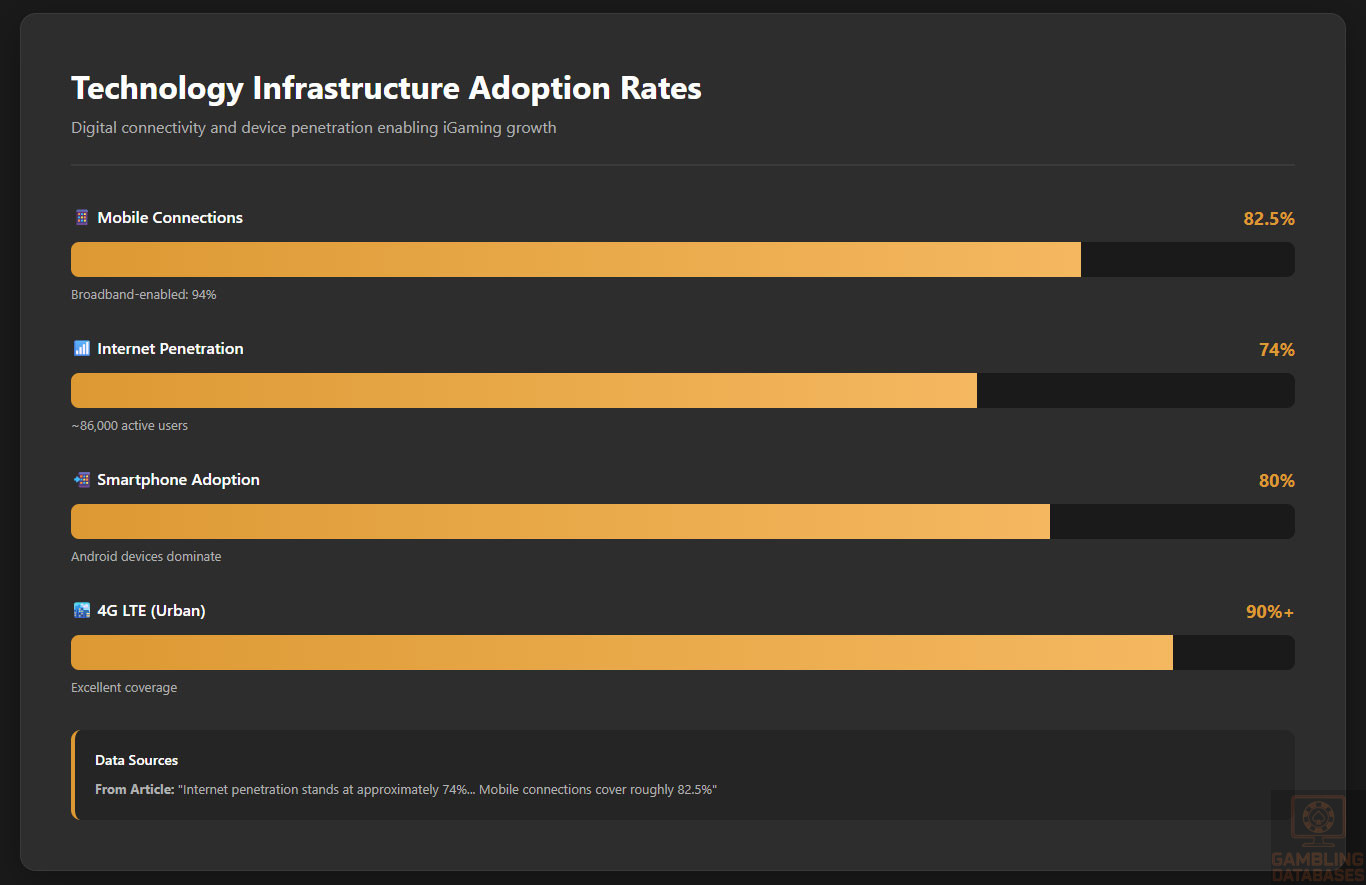Click the Smartphone Adoption icon
Viewport: 1366px width, 885px height.
(x=82, y=480)
